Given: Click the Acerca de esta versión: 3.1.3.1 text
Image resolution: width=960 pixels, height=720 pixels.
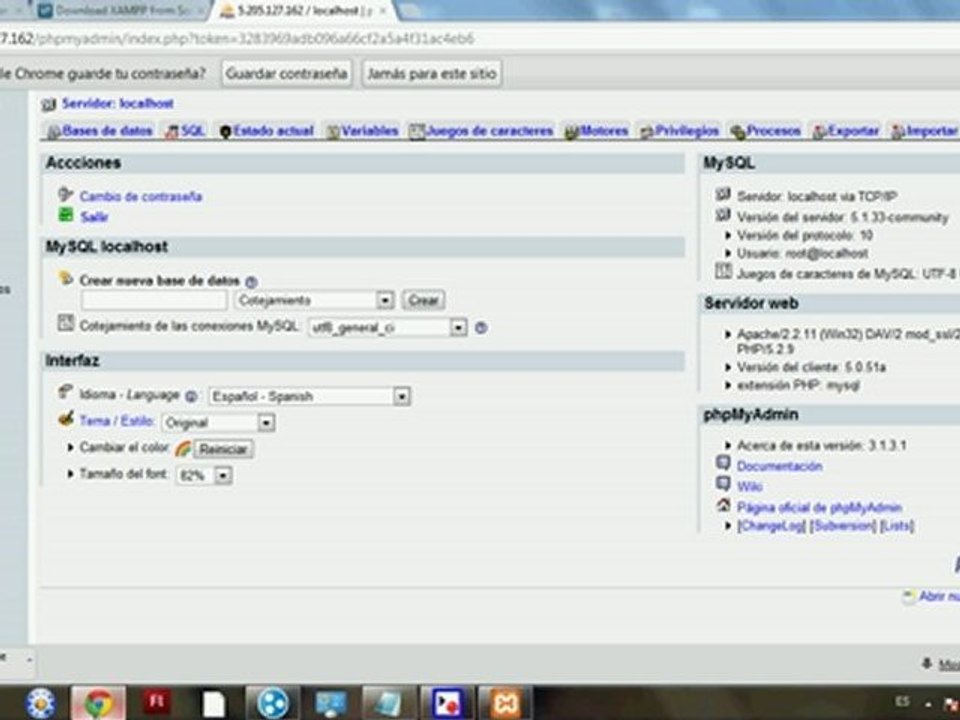Looking at the screenshot, I should pos(822,446).
